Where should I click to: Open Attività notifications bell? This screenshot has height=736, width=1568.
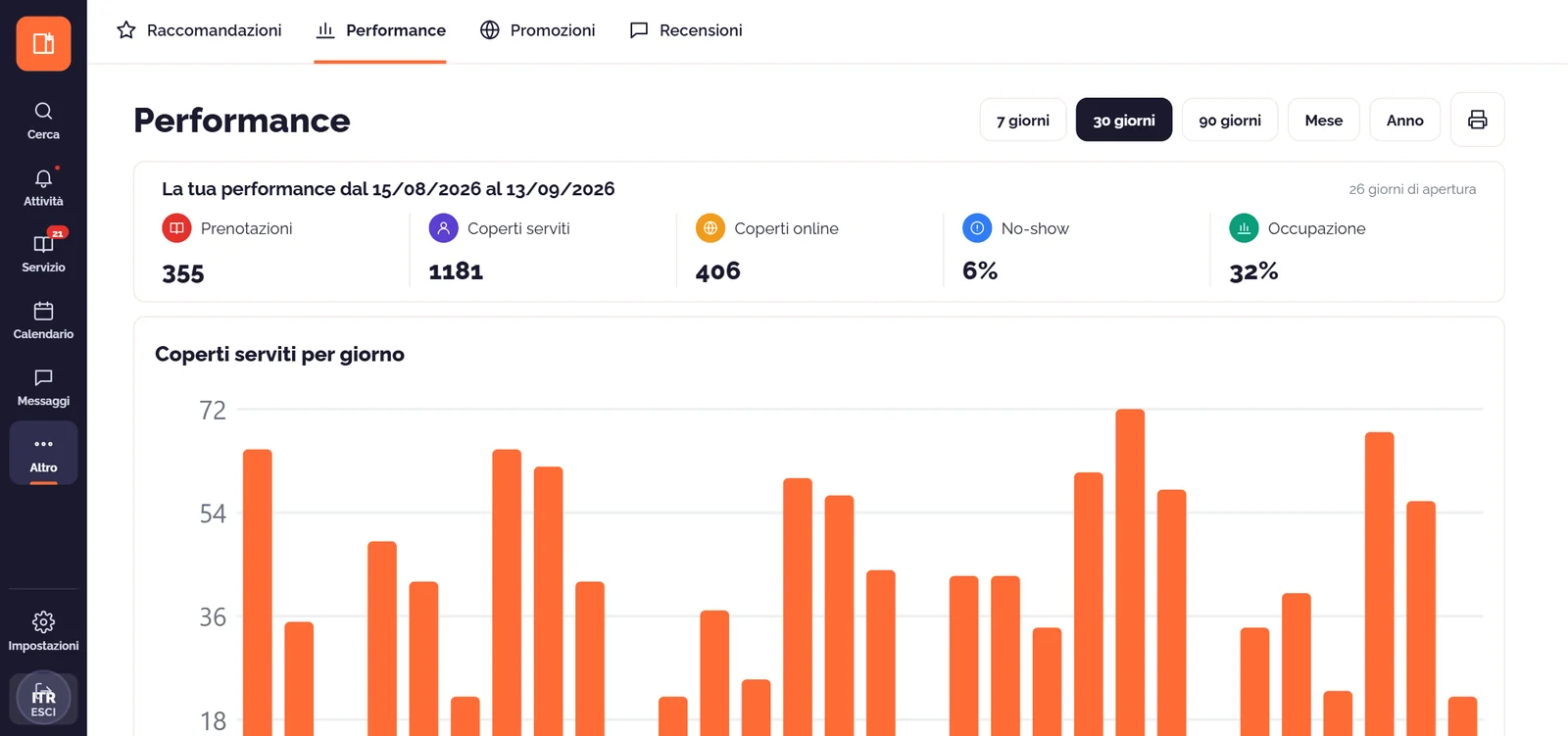(x=43, y=187)
